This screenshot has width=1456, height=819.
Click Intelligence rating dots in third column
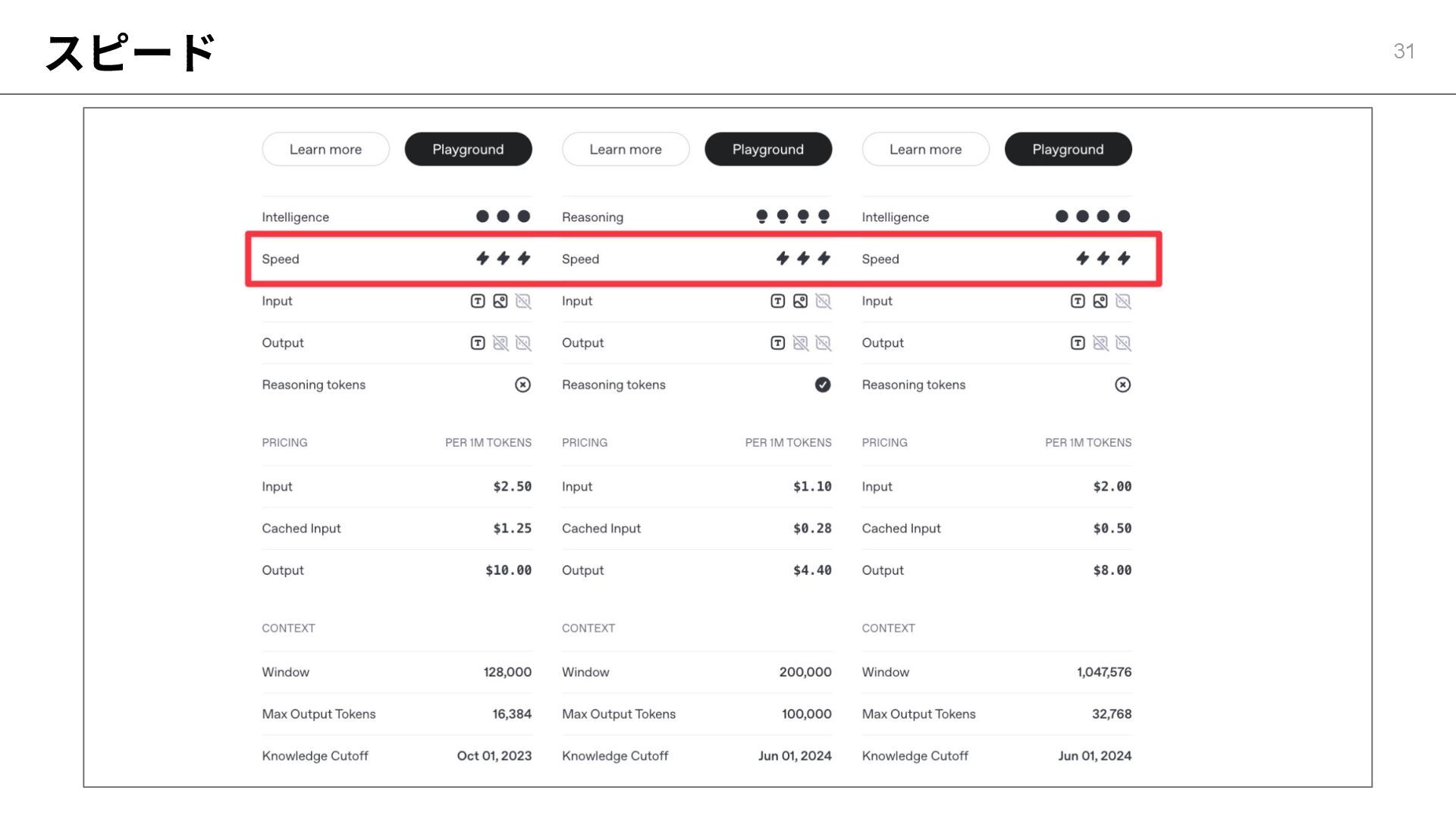pyautogui.click(x=1093, y=217)
